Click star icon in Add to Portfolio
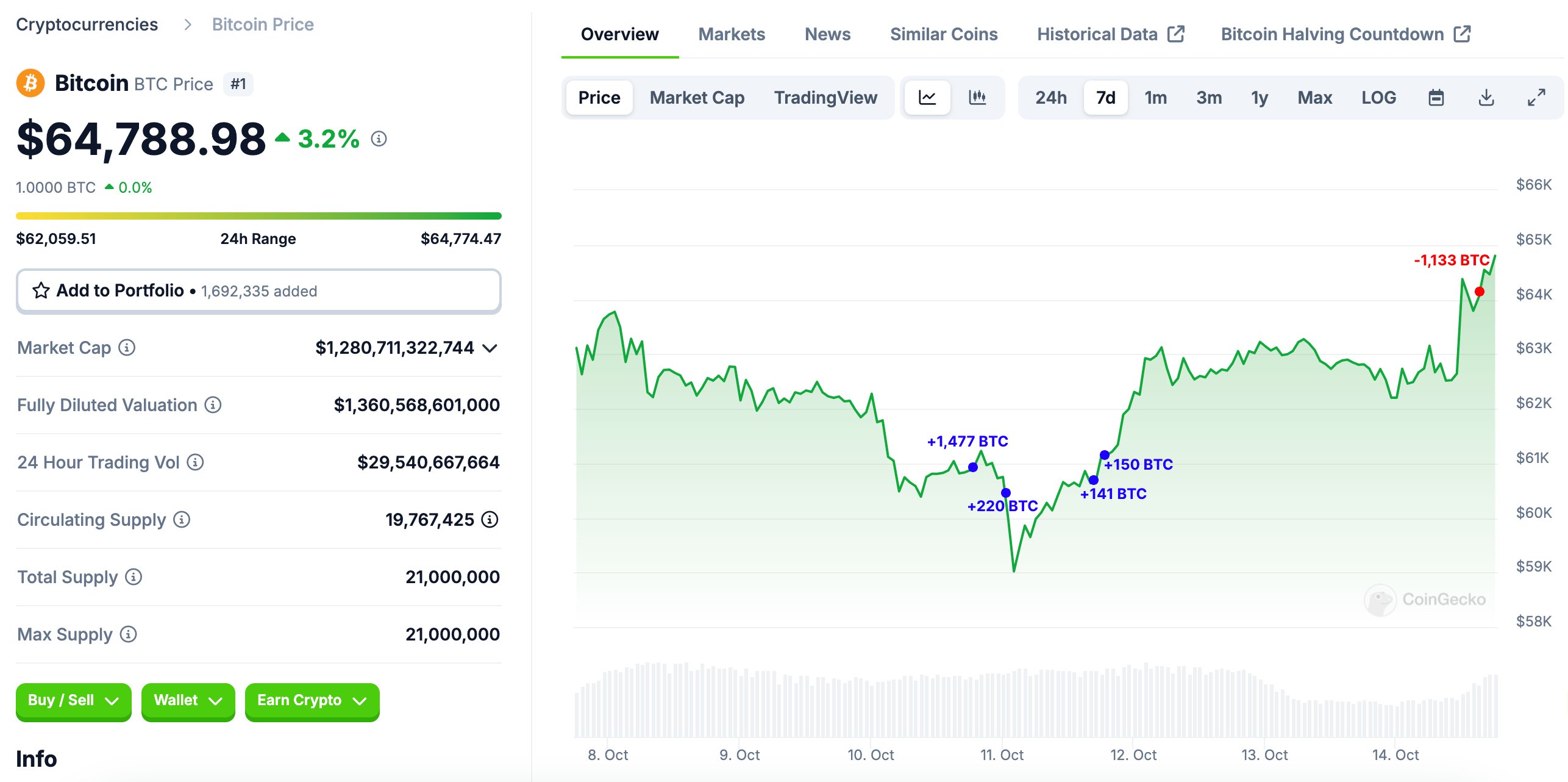Screen dimensions: 1568x782 41,291
